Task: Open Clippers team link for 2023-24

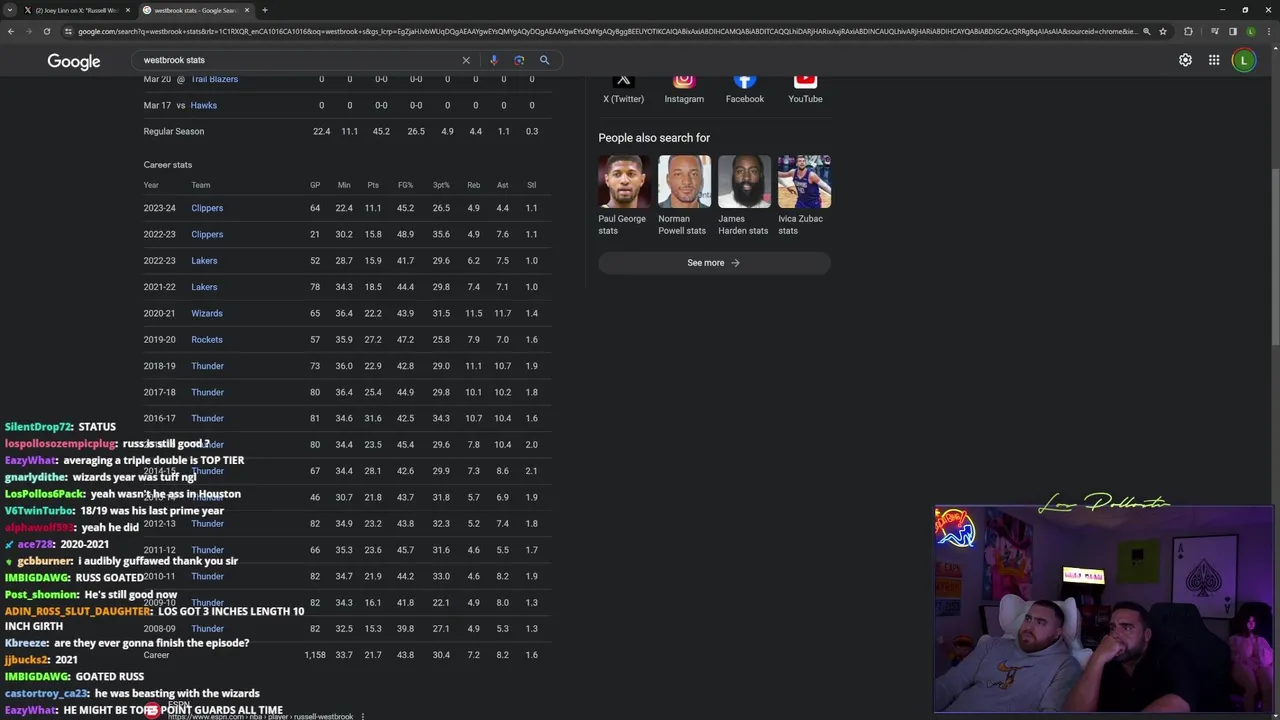Action: [x=207, y=208]
